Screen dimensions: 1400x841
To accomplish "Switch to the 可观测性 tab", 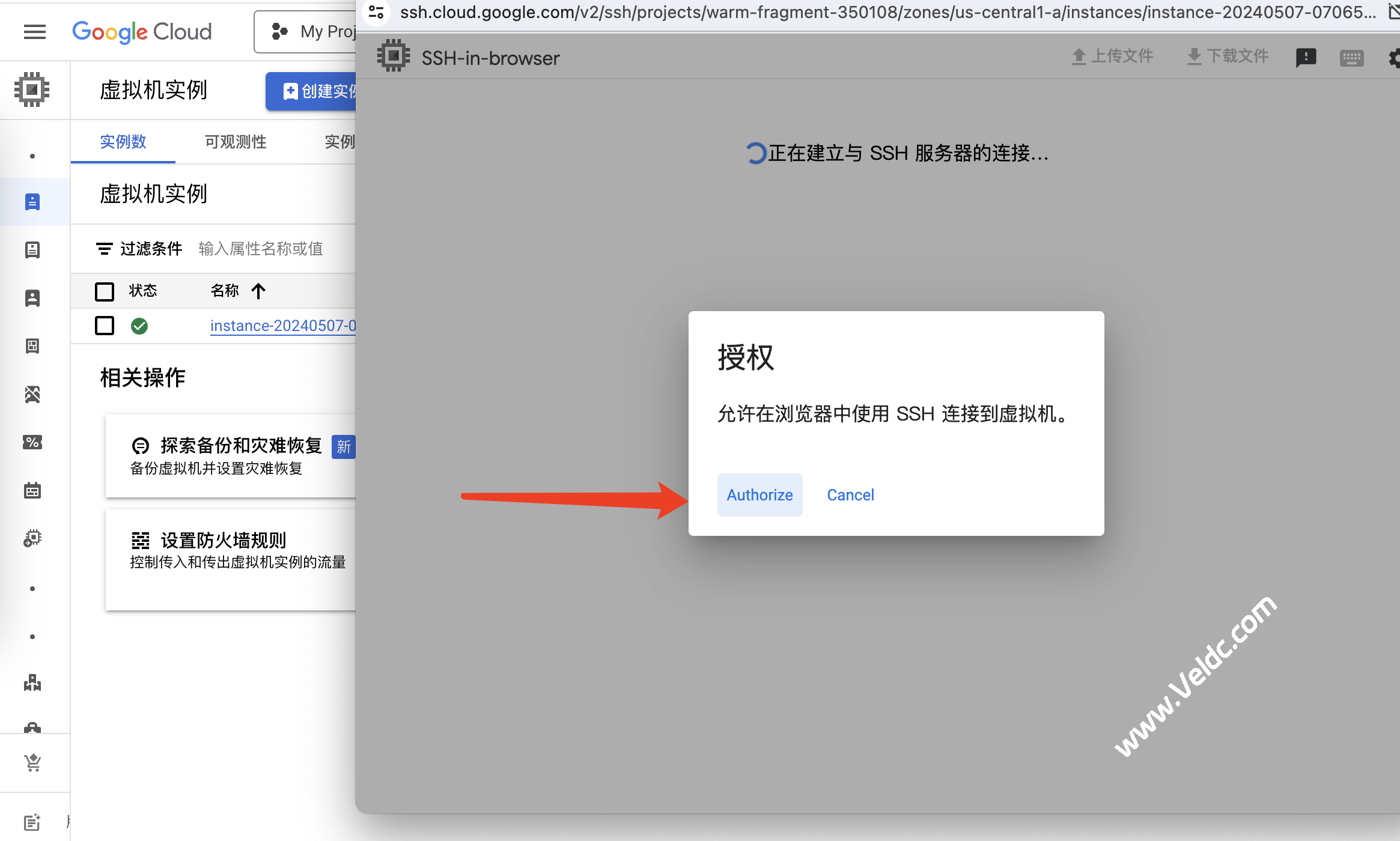I will point(236,142).
